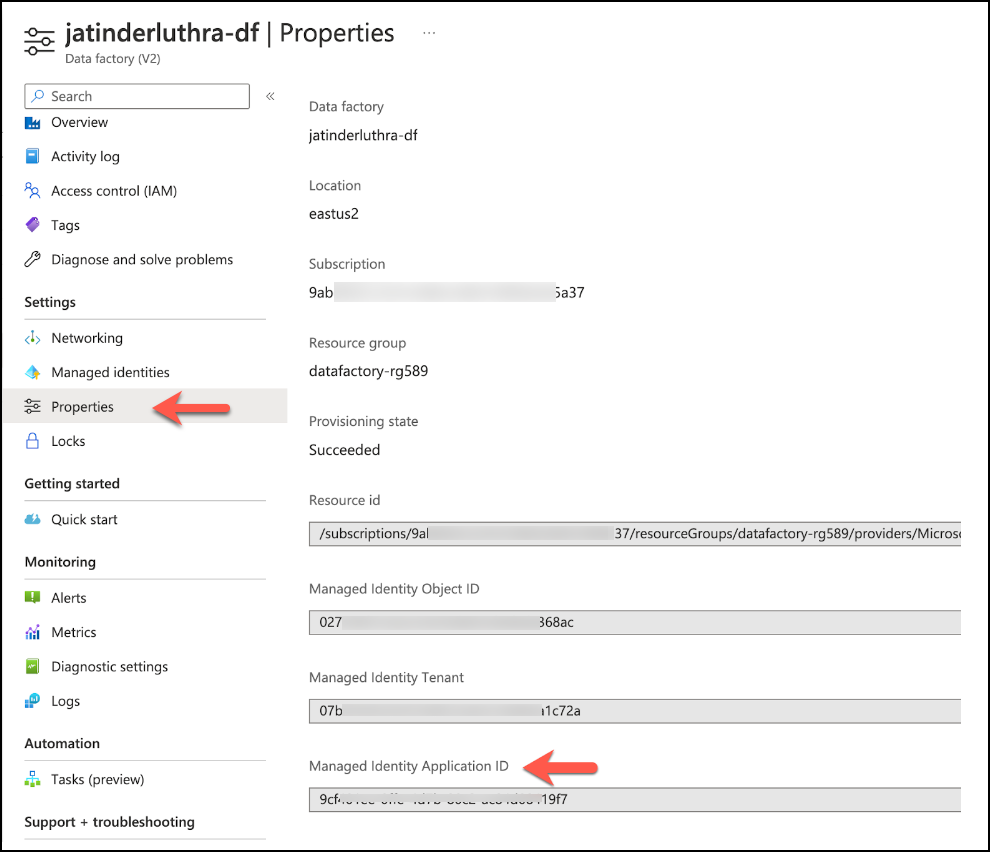This screenshot has height=852, width=990.
Task: Click the purple Tags icon
Action: pyautogui.click(x=33, y=226)
